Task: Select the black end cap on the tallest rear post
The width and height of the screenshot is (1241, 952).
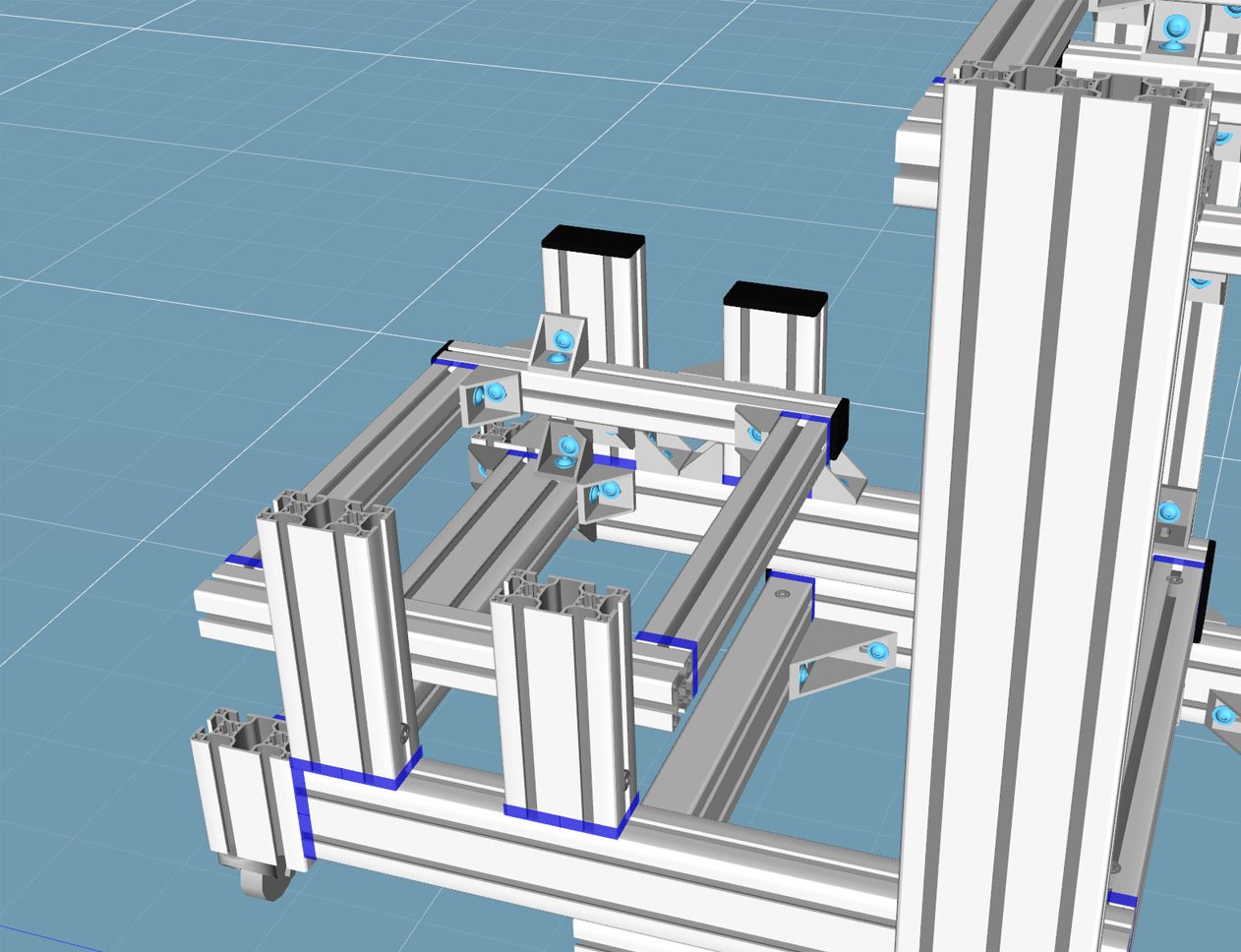Action: [593, 239]
